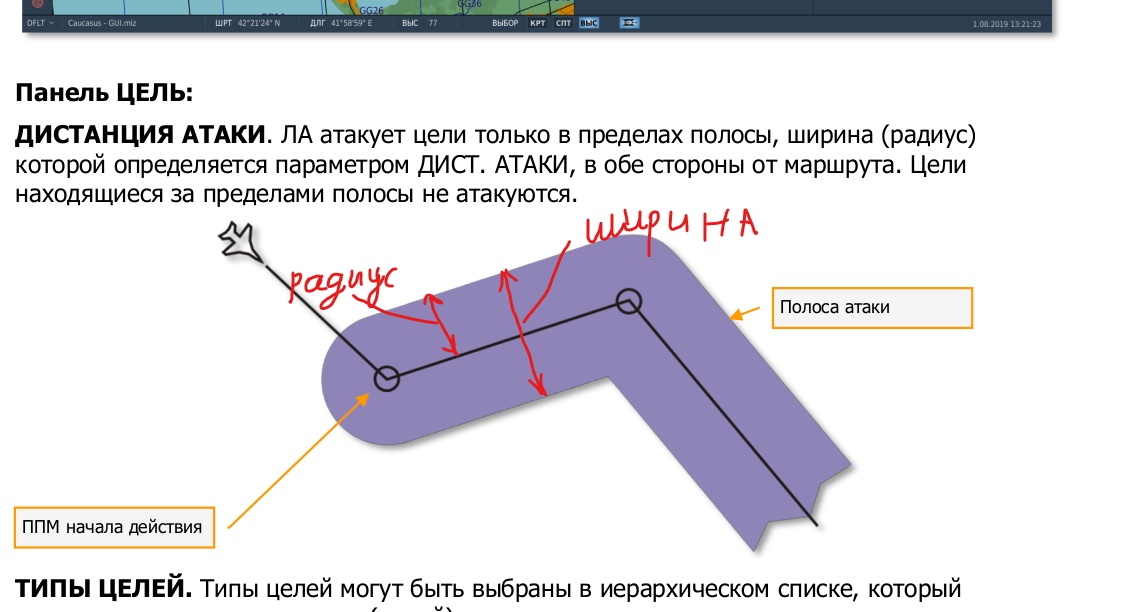Click the ВЫБОР label in status bar
Image resolution: width=1129 pixels, height=612 pixels.
click(x=505, y=23)
